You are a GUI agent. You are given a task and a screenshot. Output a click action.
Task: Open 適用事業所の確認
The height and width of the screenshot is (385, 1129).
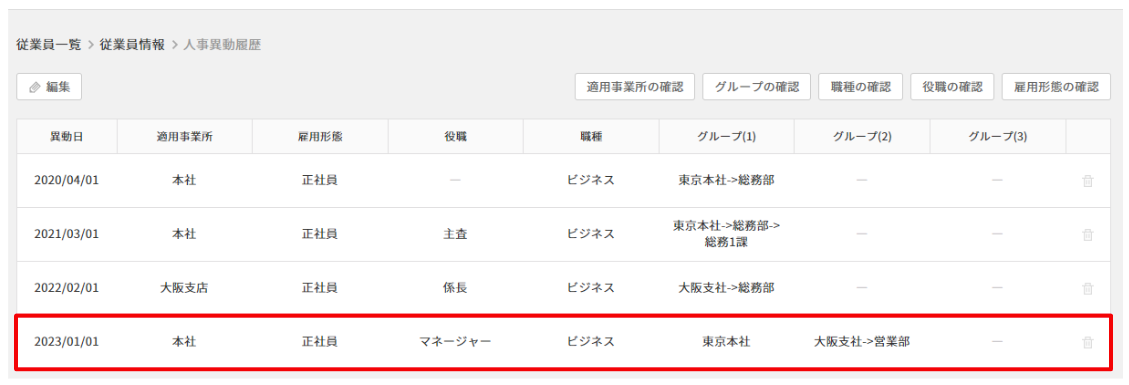pyautogui.click(x=635, y=87)
